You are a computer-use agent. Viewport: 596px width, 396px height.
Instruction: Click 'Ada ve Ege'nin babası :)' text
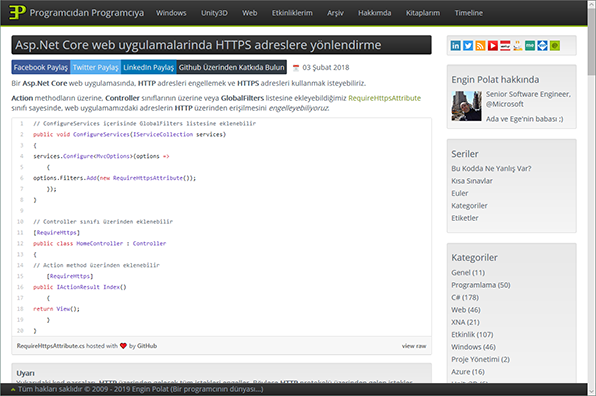pyautogui.click(x=525, y=119)
